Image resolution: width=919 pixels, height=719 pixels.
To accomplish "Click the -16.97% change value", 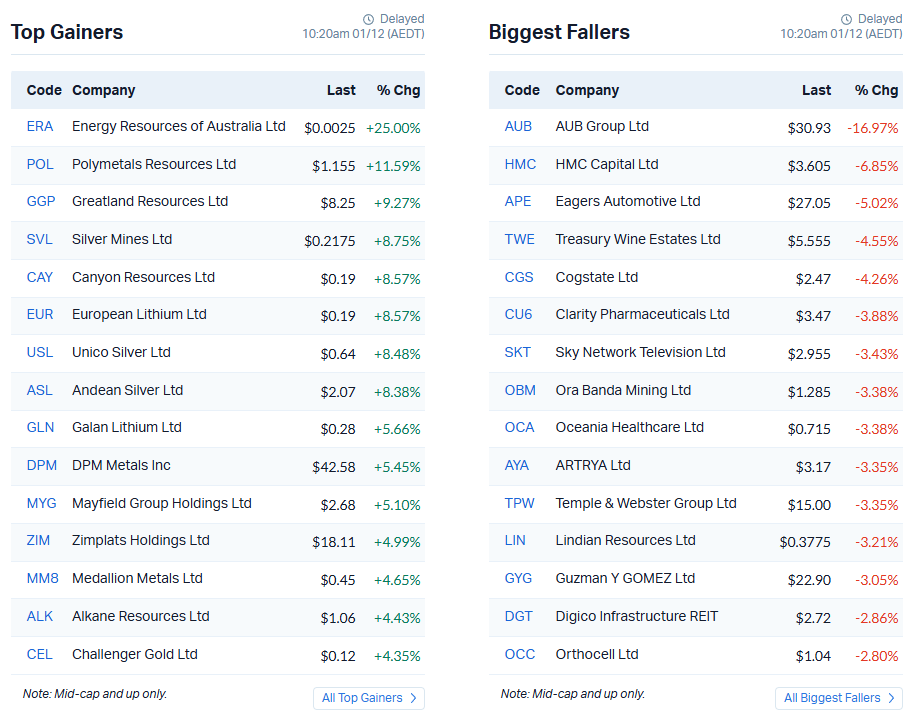I will click(x=873, y=128).
